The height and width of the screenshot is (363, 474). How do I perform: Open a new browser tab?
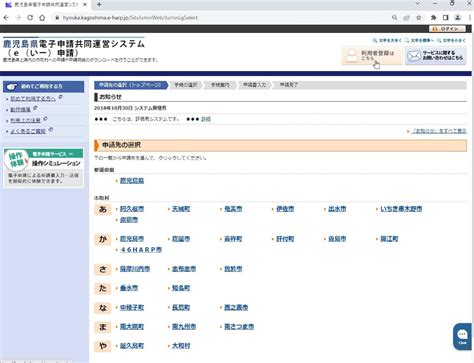[x=99, y=5]
